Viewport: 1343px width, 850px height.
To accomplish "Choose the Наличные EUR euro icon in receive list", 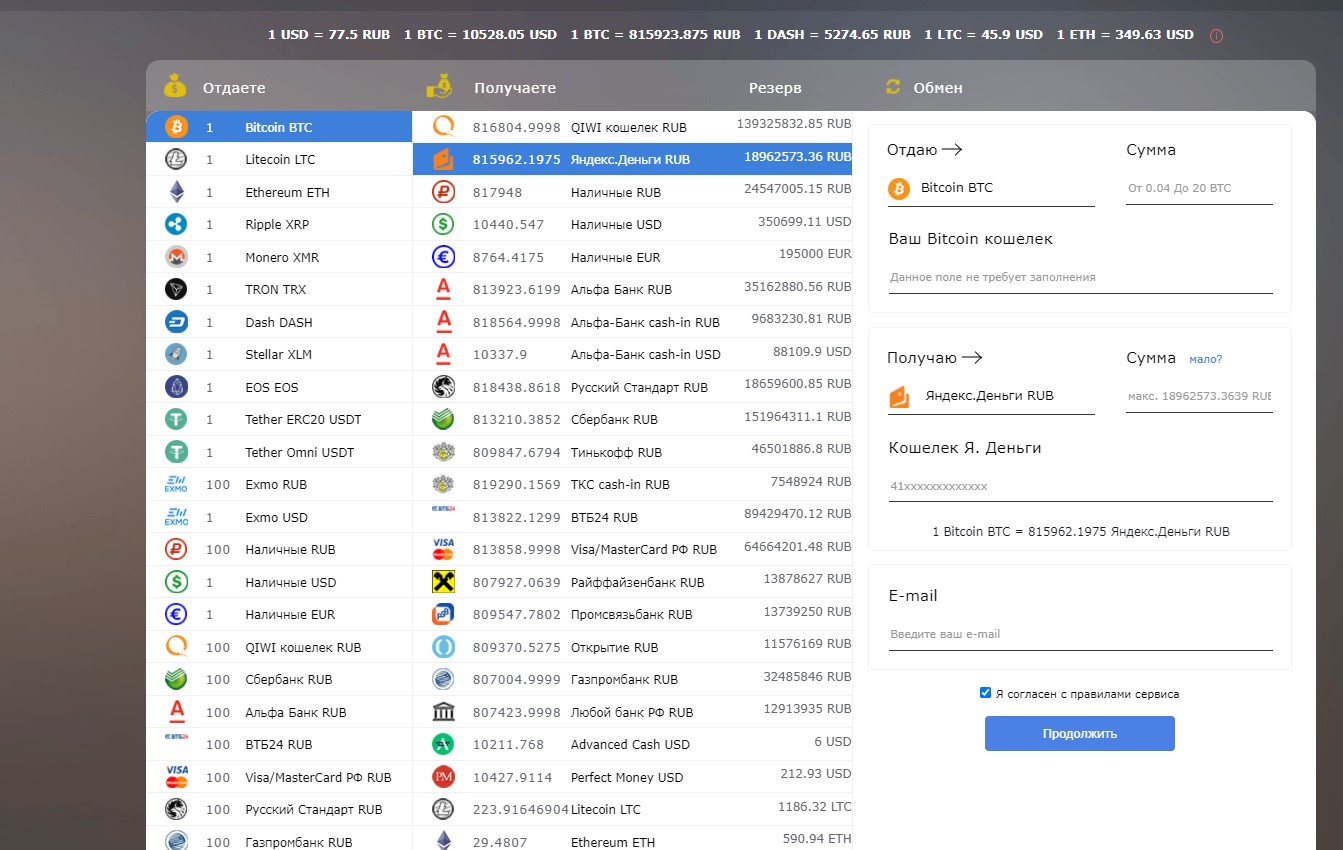I will [x=444, y=257].
